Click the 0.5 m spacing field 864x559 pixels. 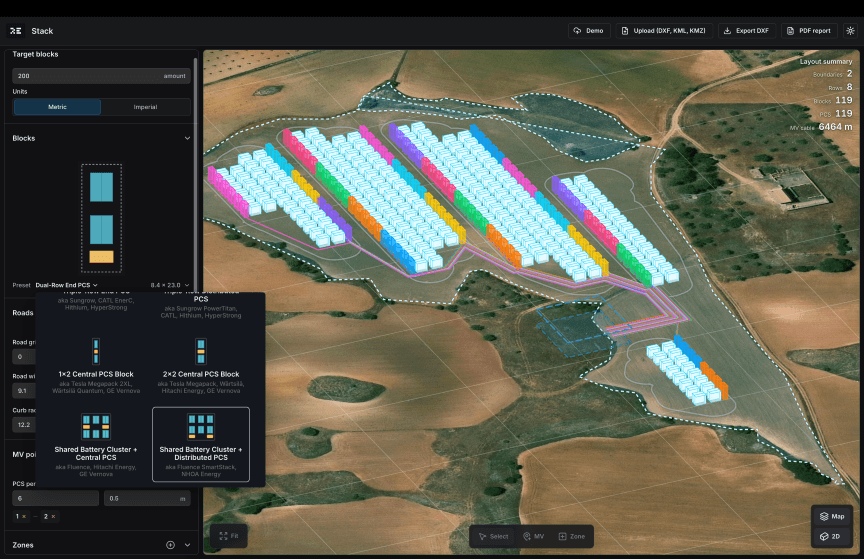point(147,498)
